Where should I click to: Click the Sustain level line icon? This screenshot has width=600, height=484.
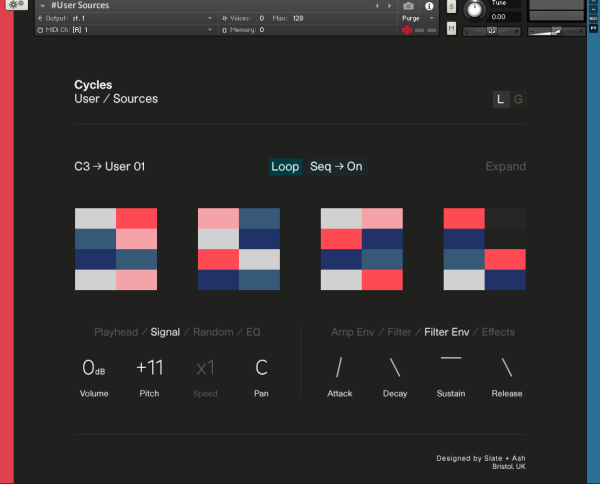[x=451, y=358]
